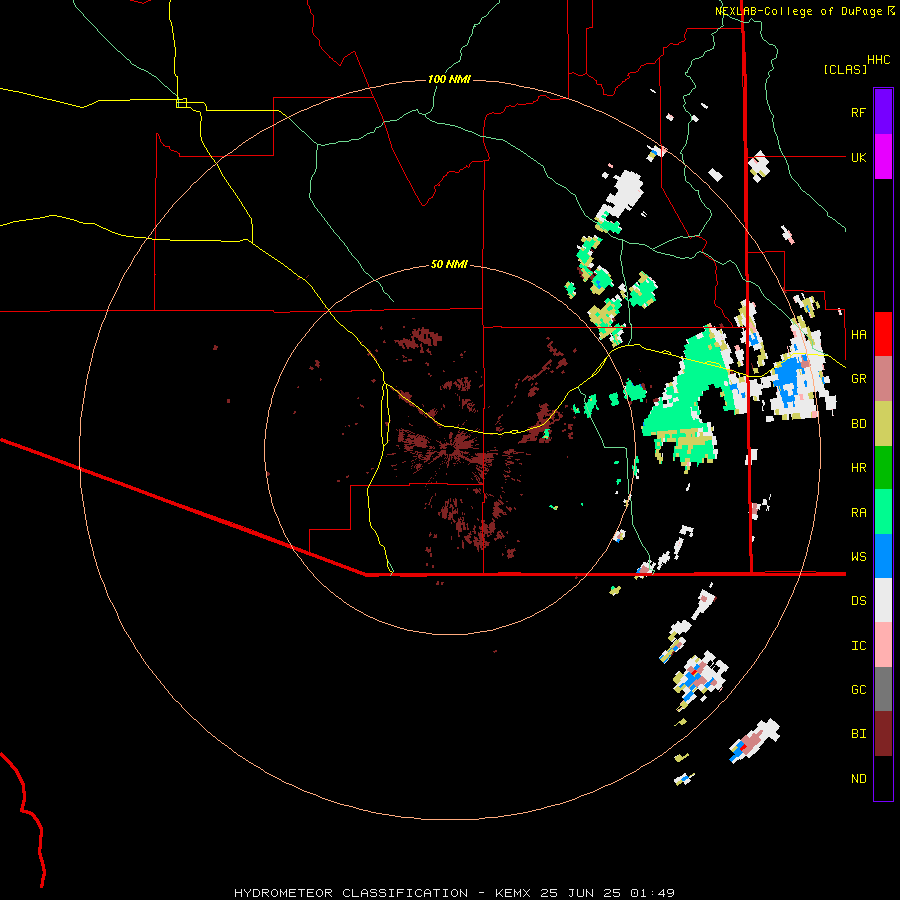This screenshot has height=900, width=900.
Task: Click the DS legend label
Action: click(x=858, y=601)
